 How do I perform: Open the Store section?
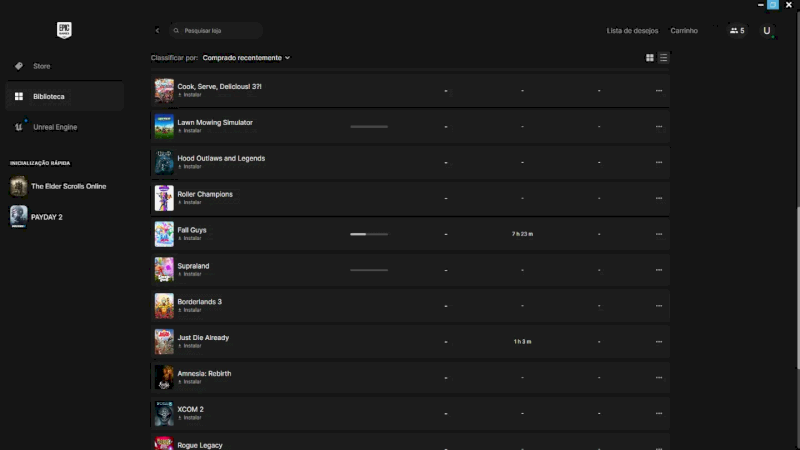[x=42, y=66]
